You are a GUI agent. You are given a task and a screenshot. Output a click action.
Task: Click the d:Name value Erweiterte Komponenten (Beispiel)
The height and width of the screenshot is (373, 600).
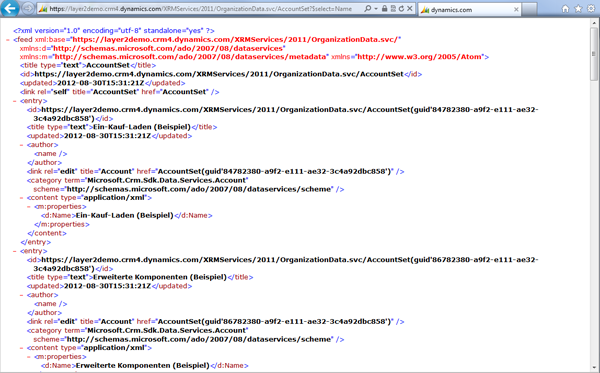143,365
